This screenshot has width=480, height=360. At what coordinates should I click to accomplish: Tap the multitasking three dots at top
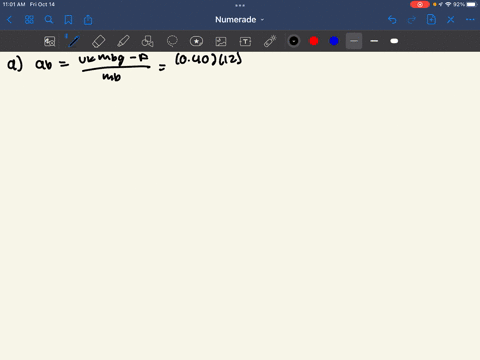click(x=240, y=5)
